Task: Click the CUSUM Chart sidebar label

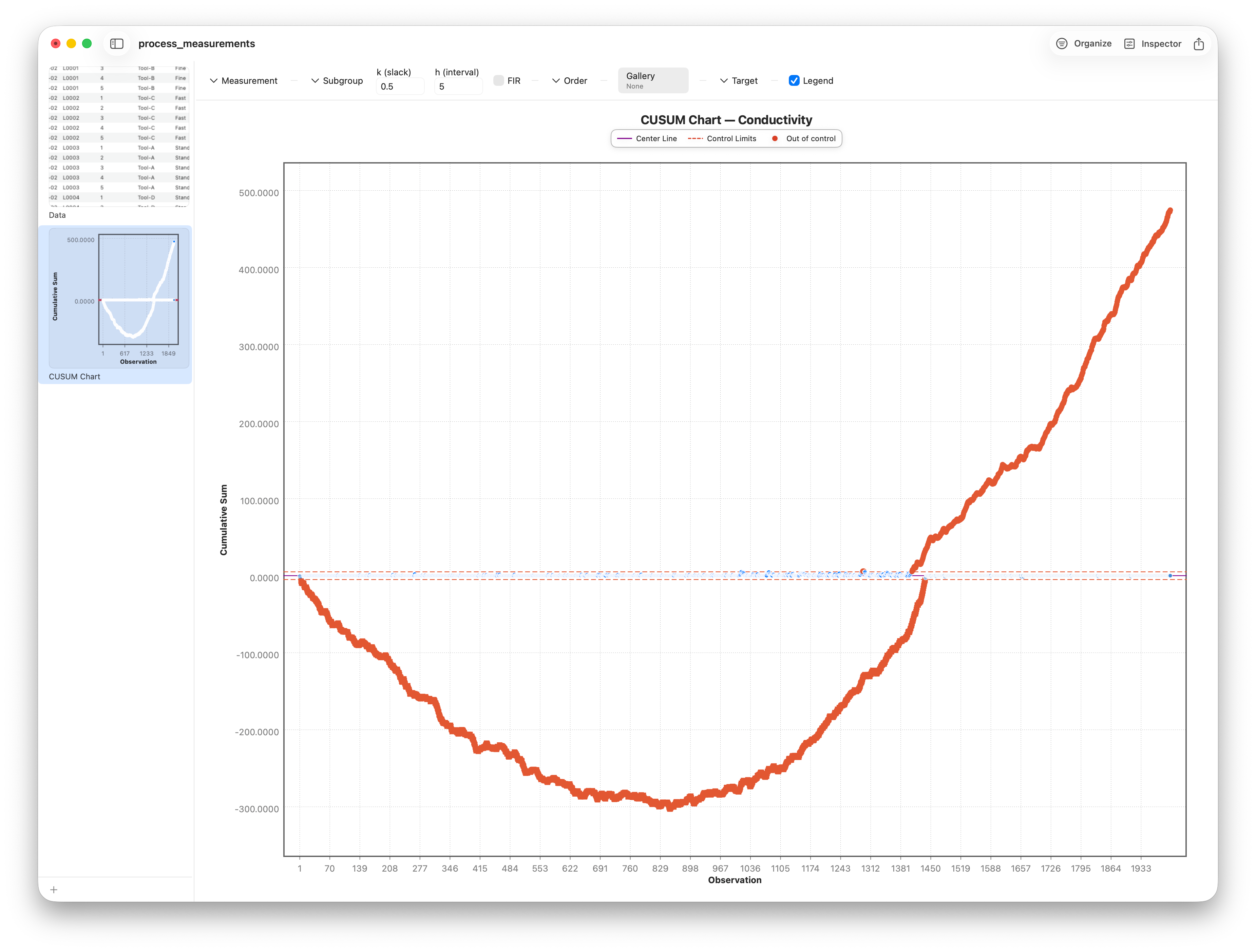Action: point(74,376)
